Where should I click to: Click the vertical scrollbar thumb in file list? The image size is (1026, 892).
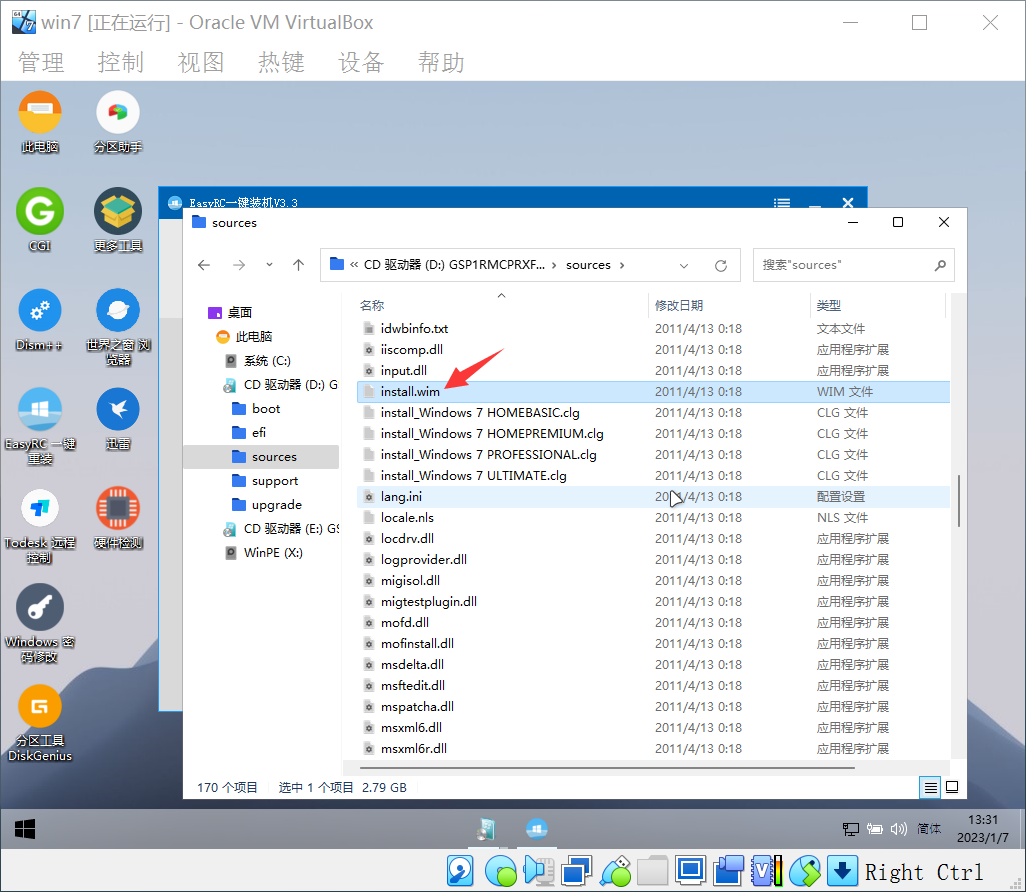pos(959,501)
